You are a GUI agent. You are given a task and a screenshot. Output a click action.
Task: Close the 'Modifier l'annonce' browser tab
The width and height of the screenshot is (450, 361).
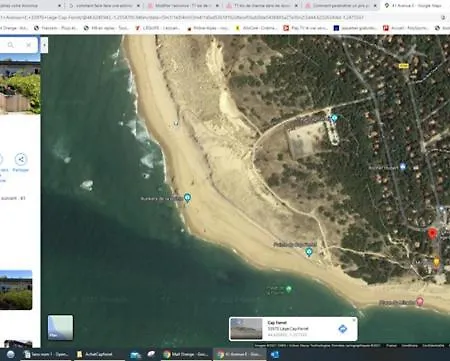click(x=217, y=6)
